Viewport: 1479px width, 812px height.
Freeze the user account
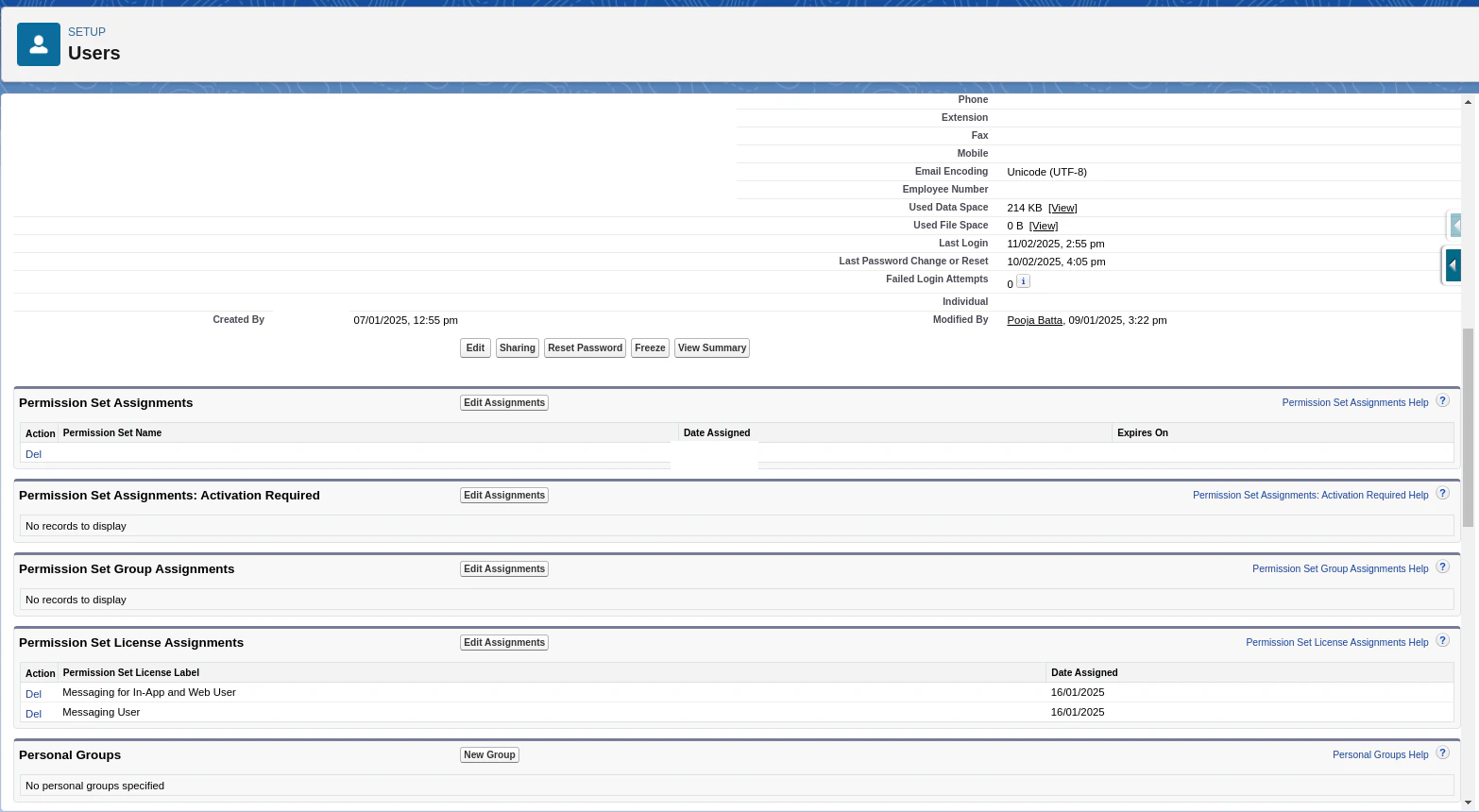pyautogui.click(x=650, y=347)
